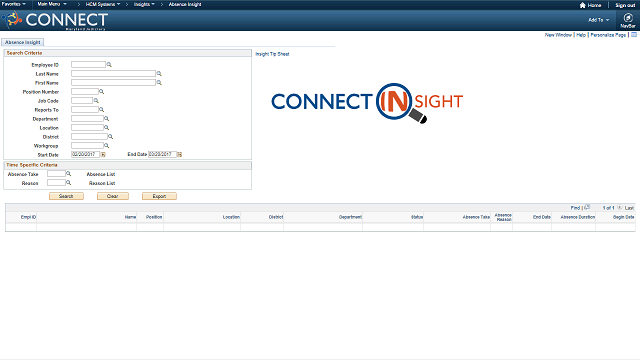Open First Name lookup magnifier
The image size is (640, 360).
coord(159,82)
